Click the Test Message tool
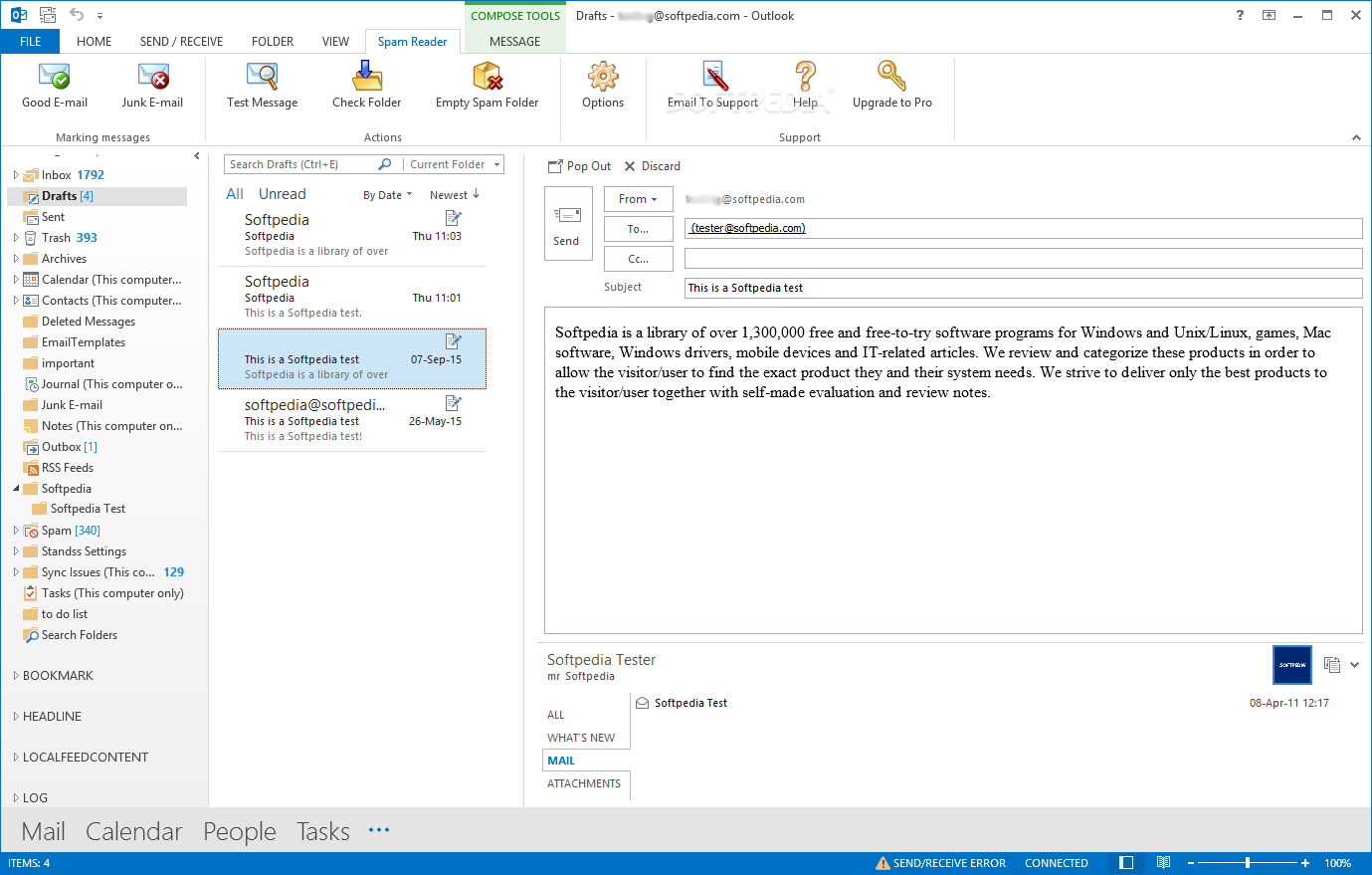The image size is (1372, 875). tap(262, 85)
